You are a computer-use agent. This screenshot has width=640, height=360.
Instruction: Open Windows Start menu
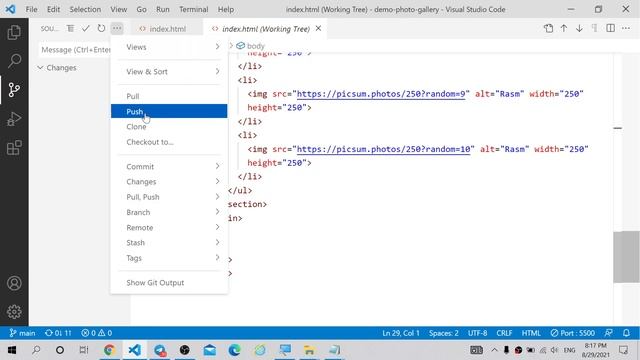[x=11, y=350]
